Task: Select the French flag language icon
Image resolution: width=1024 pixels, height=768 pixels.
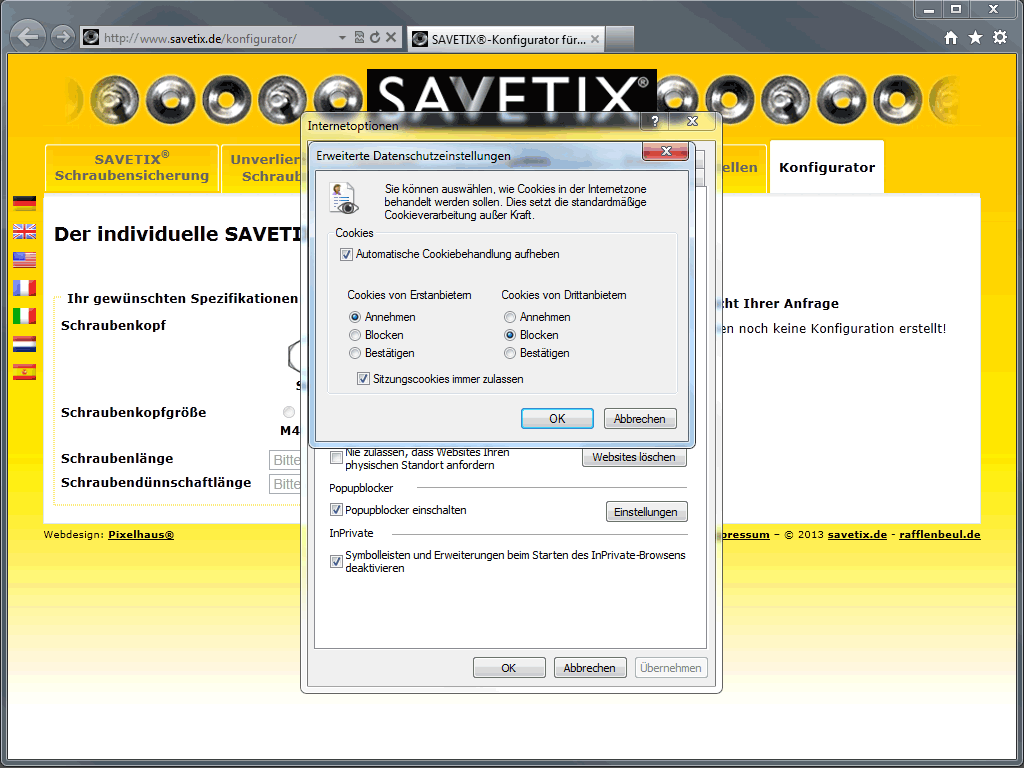Action: pyautogui.click(x=24, y=287)
